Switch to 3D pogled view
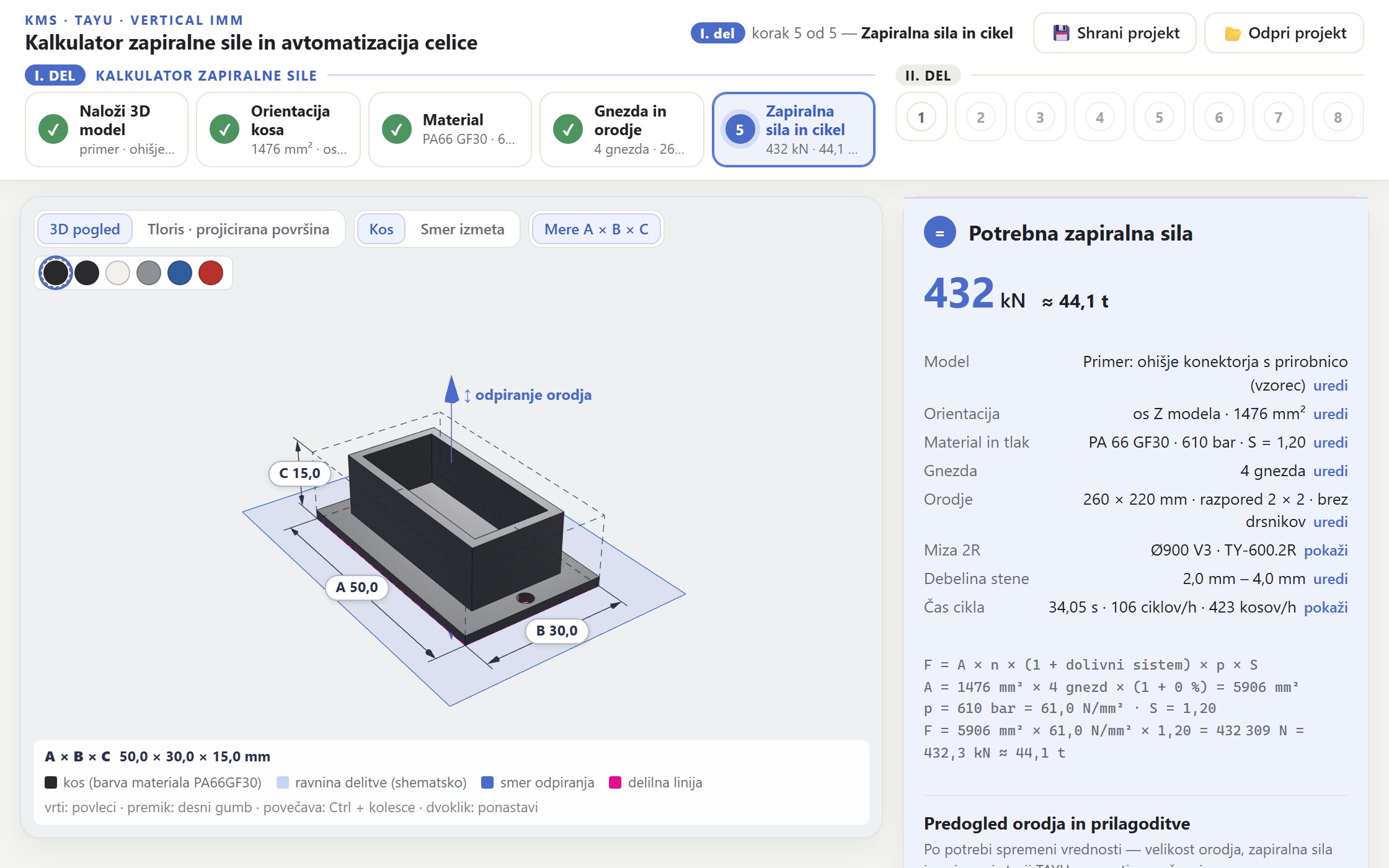1389x868 pixels. coord(85,229)
